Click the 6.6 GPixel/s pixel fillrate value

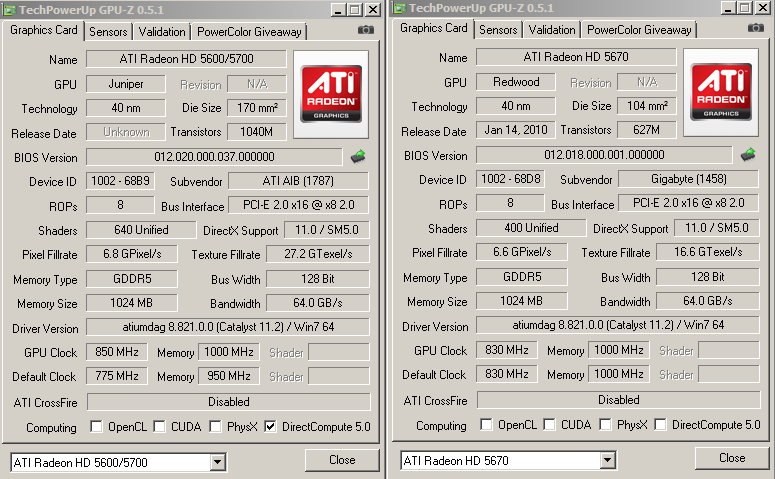(x=522, y=252)
